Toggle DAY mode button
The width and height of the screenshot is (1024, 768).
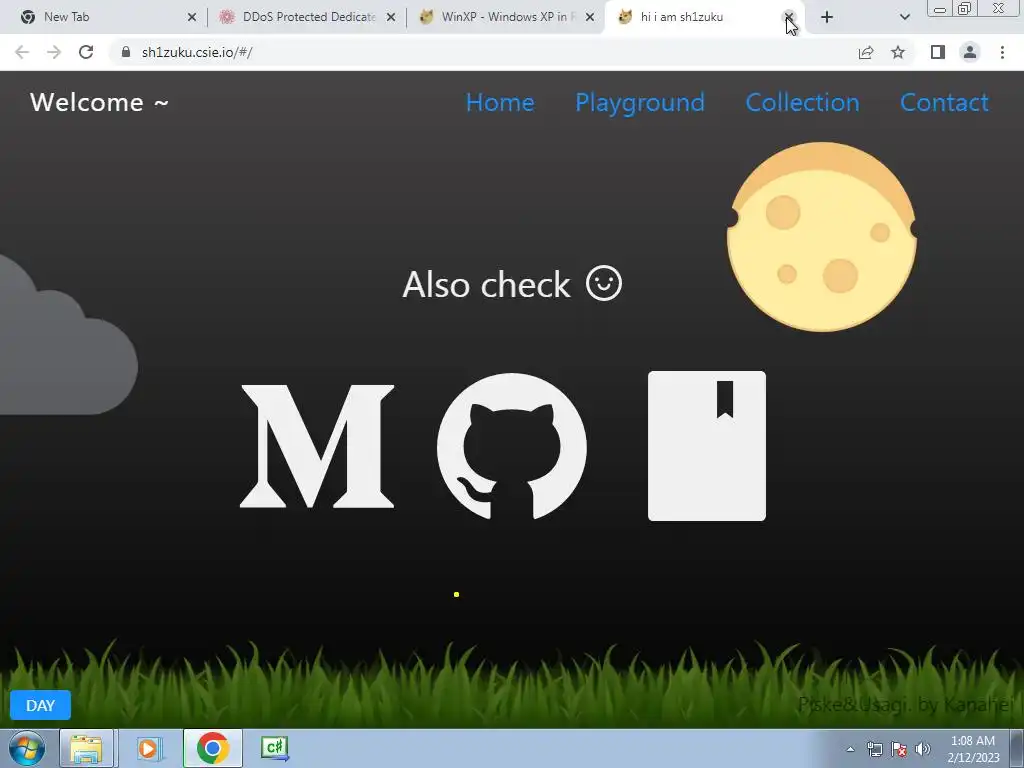(x=40, y=705)
